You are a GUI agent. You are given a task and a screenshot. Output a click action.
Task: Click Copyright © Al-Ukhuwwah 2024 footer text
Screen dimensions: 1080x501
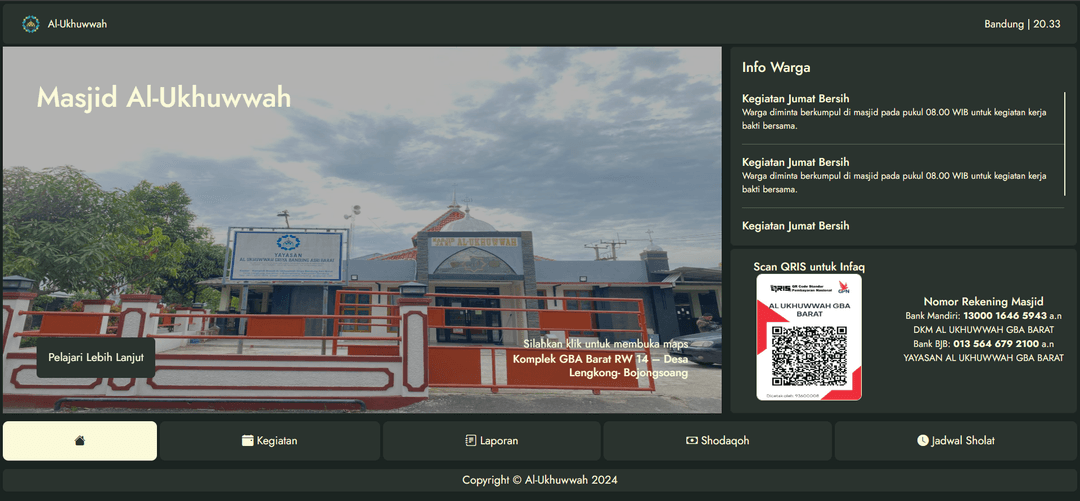[539, 480]
